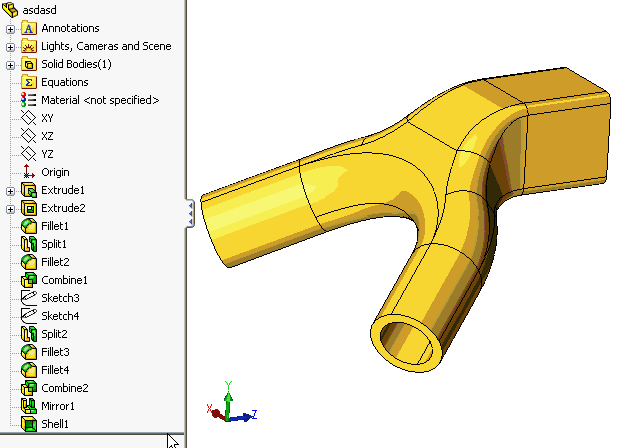This screenshot has height=448, width=628.
Task: Select 'Material <not specified>' label
Action: coord(100,100)
